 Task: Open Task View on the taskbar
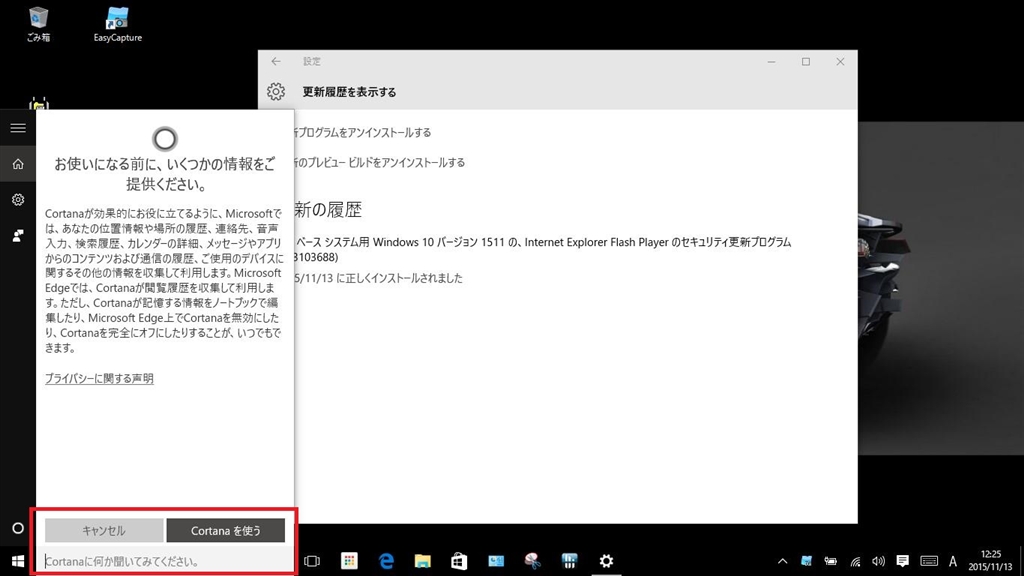tap(312, 561)
